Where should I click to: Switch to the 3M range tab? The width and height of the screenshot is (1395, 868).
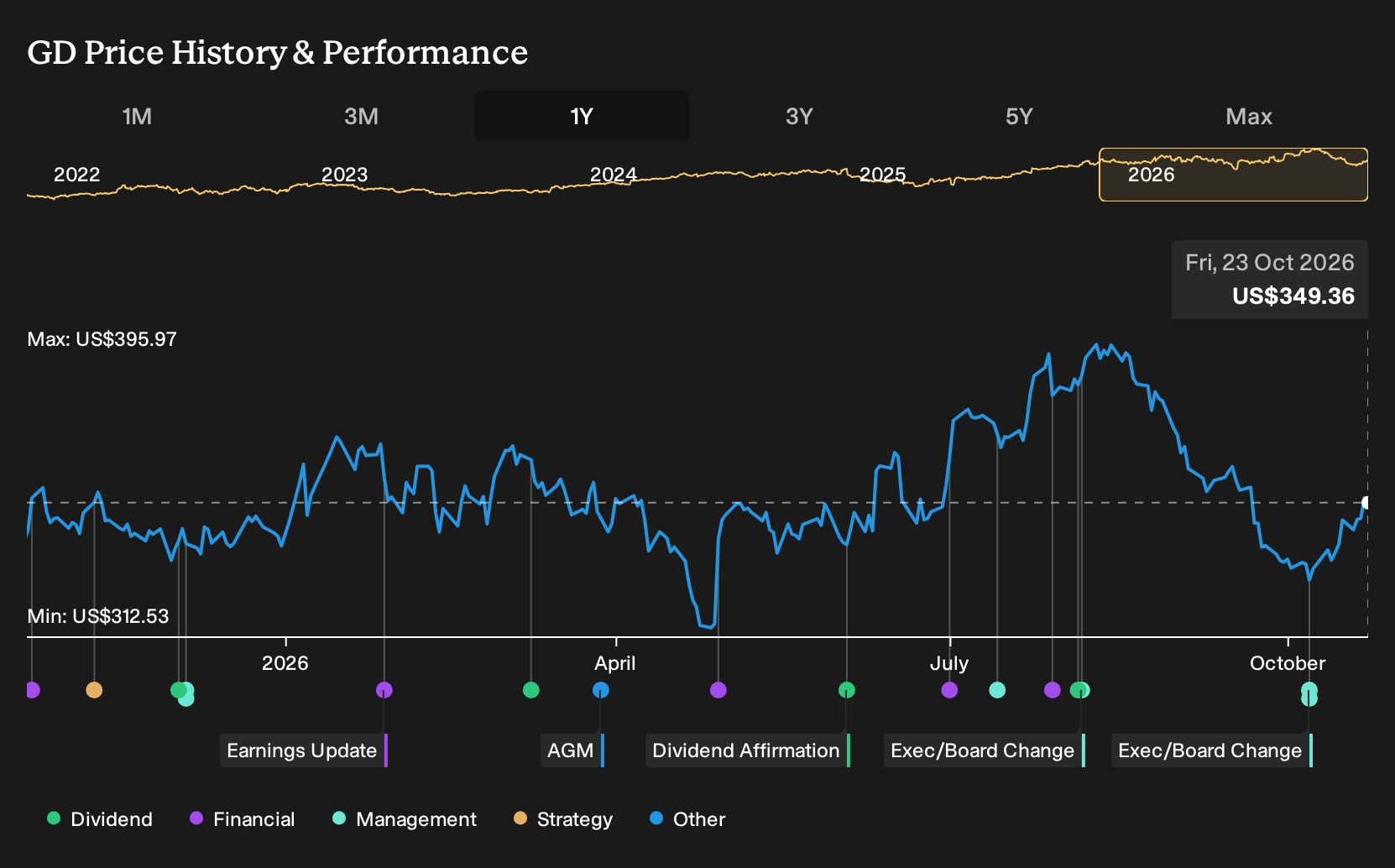(361, 116)
